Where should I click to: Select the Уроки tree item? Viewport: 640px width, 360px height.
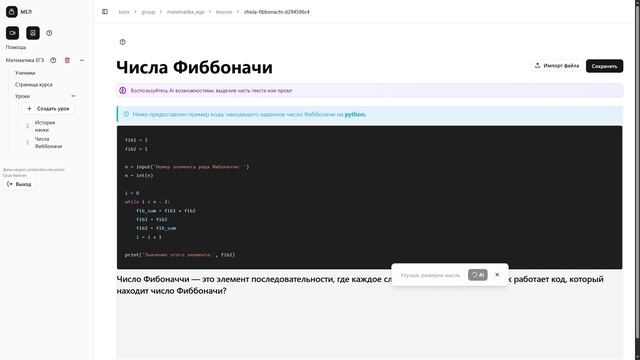(x=22, y=96)
